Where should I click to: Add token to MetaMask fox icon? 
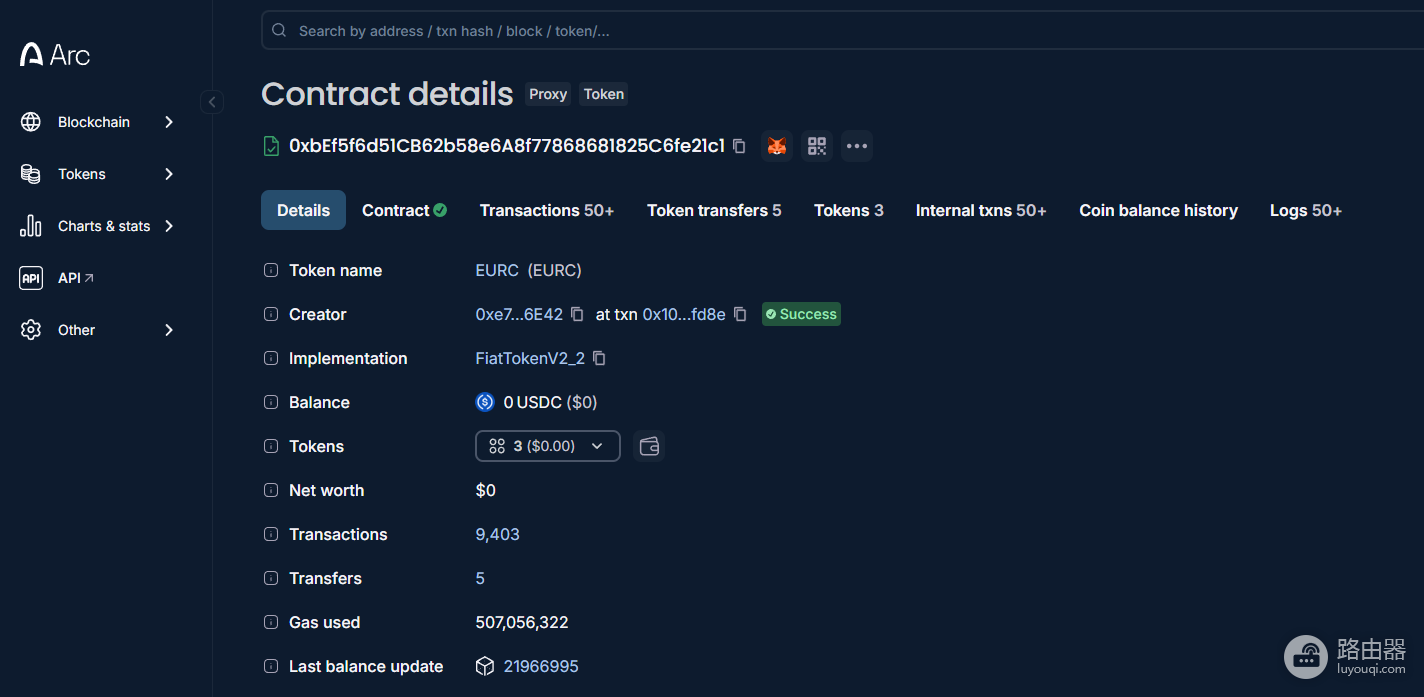[x=777, y=146]
